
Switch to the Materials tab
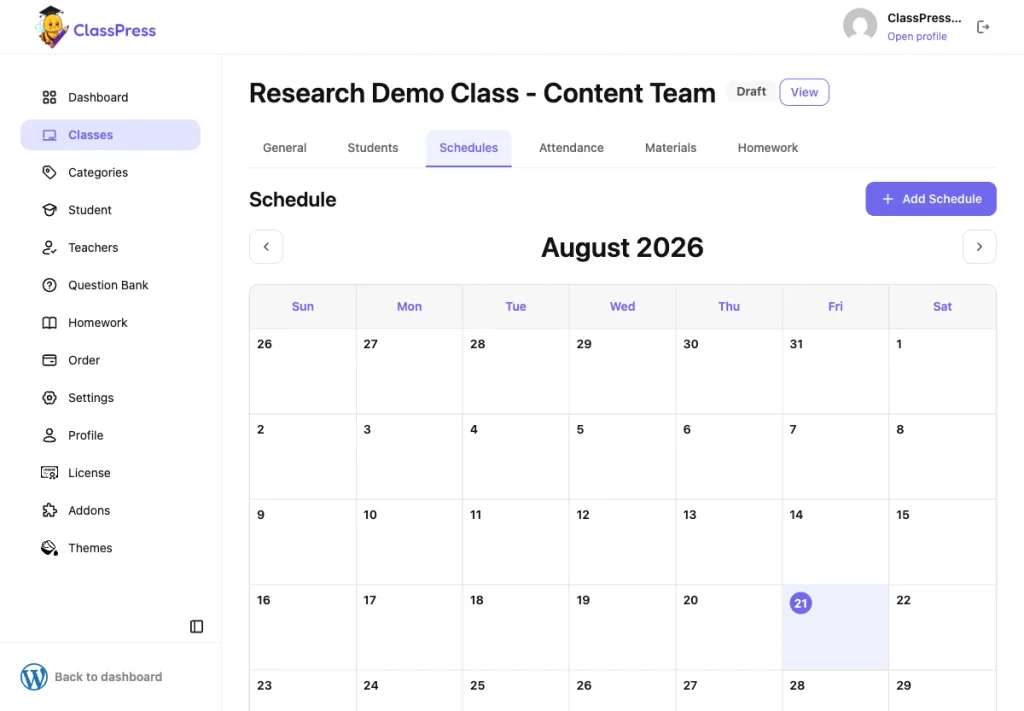pos(671,148)
